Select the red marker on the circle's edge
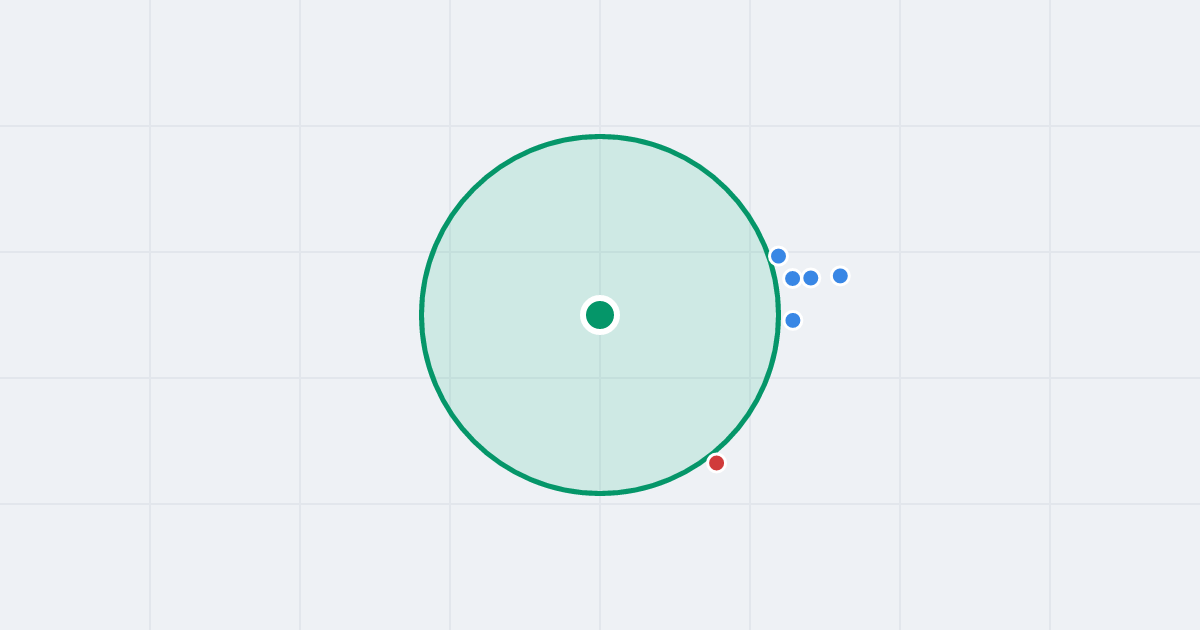The height and width of the screenshot is (630, 1200). 716,463
